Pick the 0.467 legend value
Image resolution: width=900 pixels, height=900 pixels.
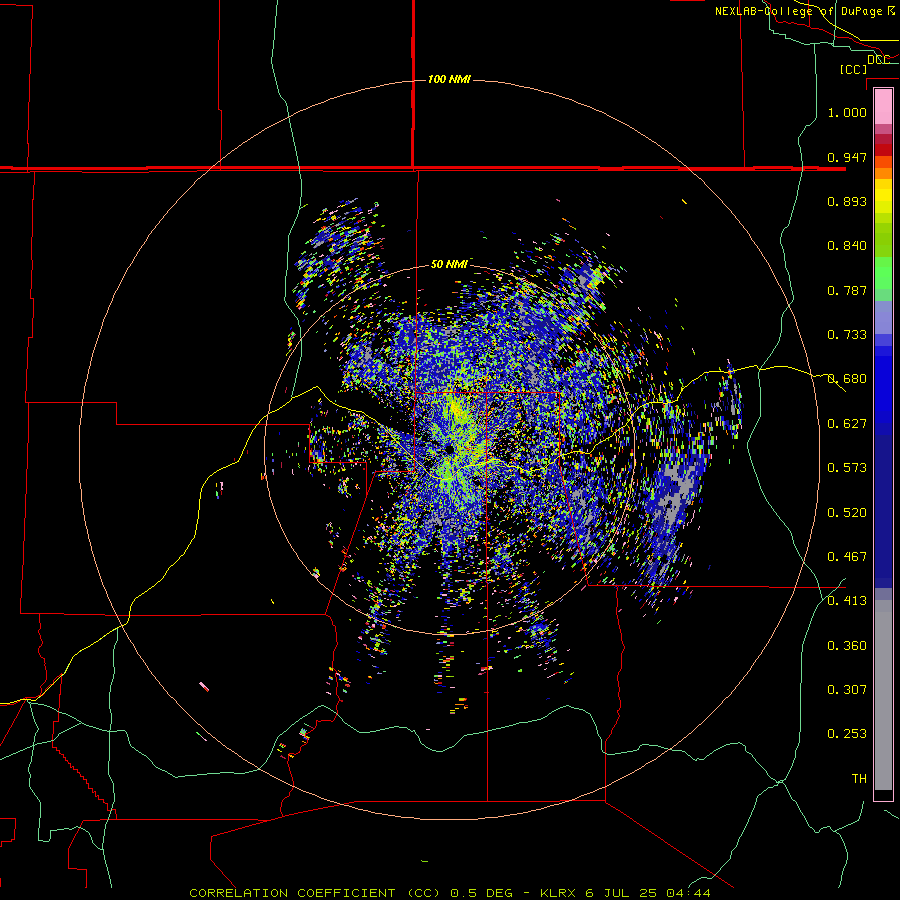tap(847, 556)
